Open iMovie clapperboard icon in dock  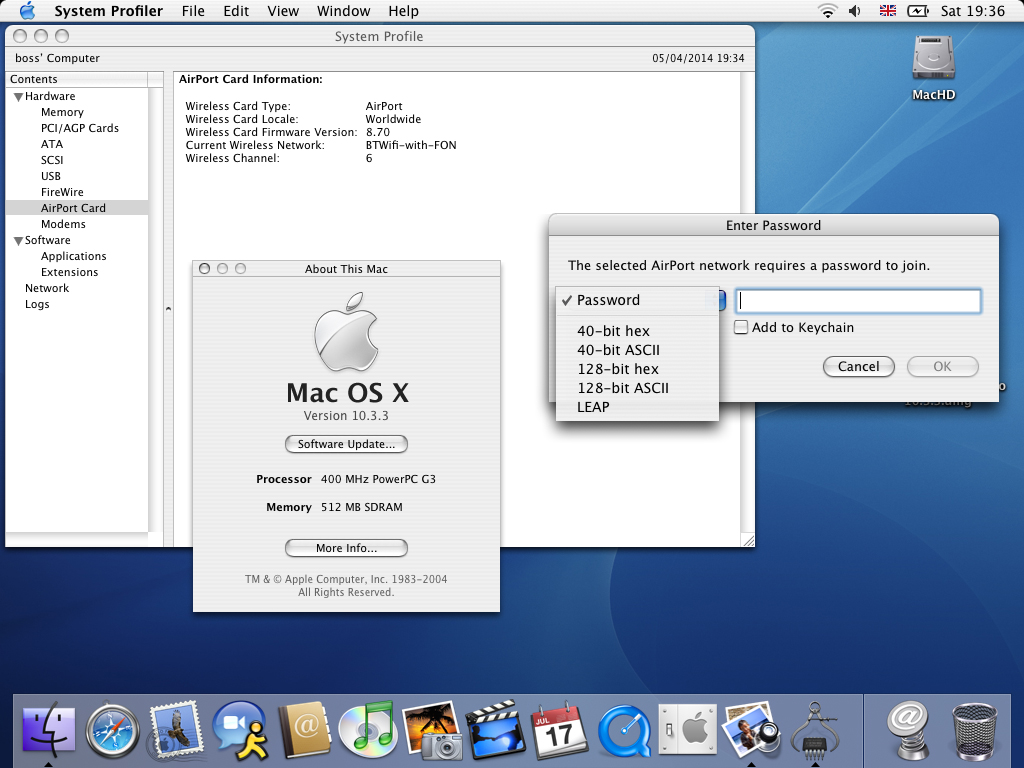496,730
